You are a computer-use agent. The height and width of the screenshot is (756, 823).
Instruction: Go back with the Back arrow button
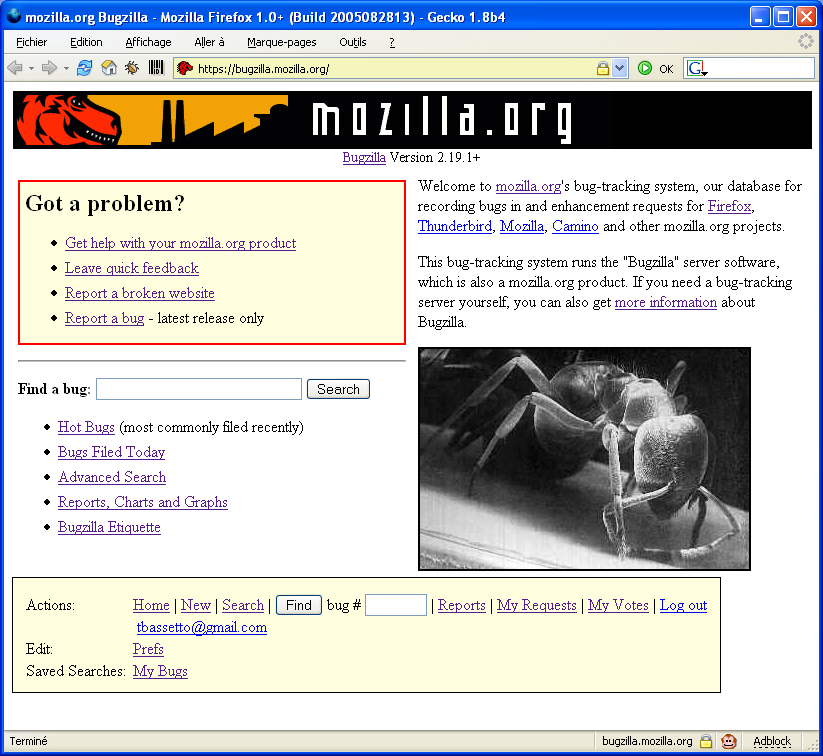[15, 68]
